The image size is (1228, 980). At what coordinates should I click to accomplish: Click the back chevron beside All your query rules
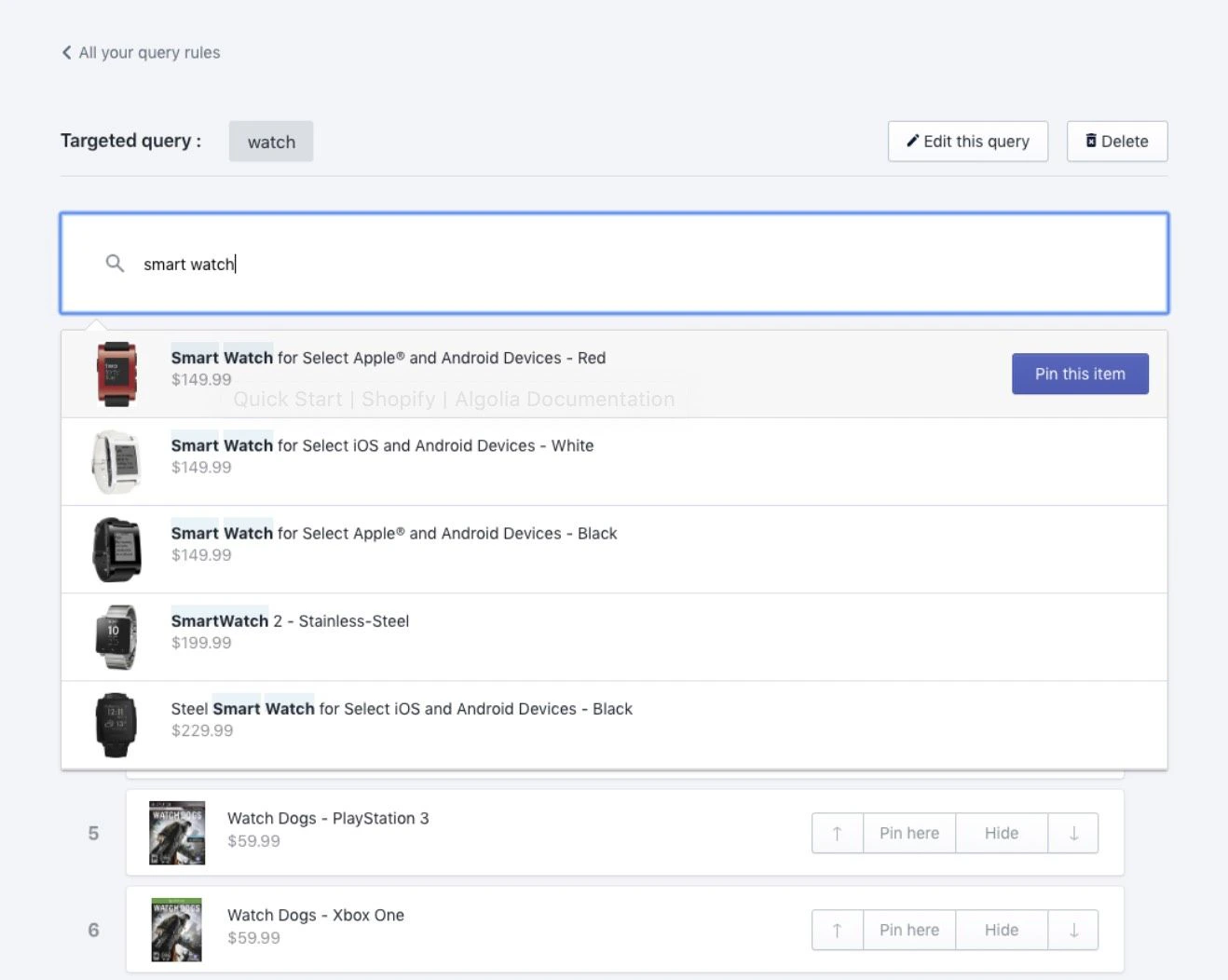point(65,52)
